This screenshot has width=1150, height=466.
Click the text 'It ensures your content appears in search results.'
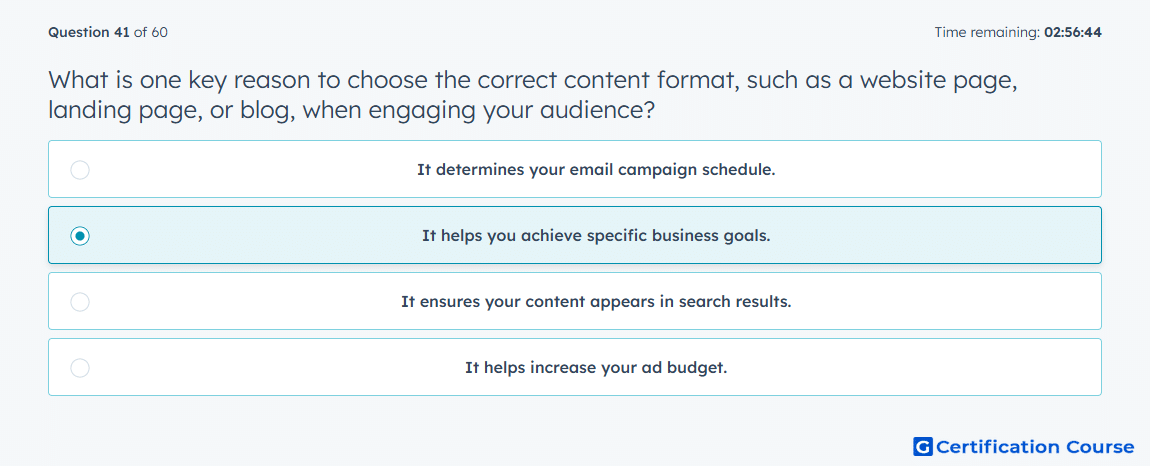596,302
